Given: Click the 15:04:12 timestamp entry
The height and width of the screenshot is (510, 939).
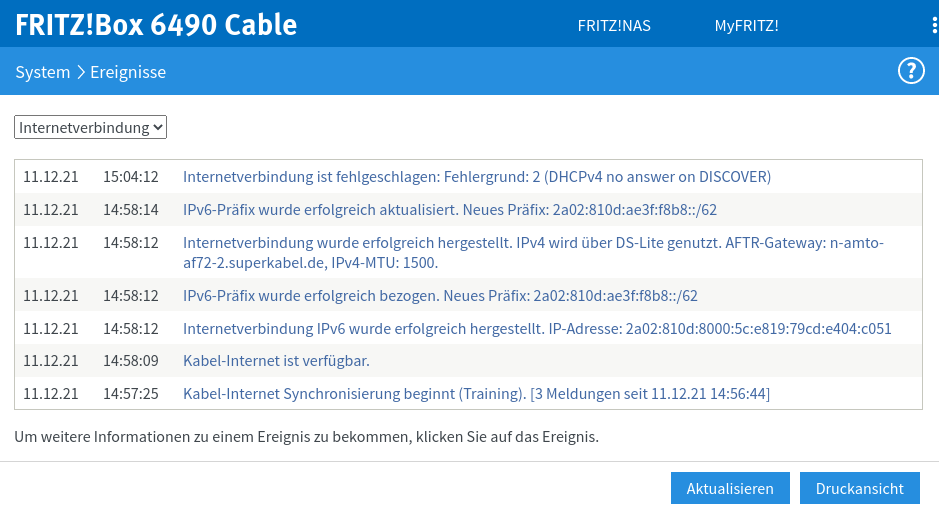Looking at the screenshot, I should tap(131, 177).
